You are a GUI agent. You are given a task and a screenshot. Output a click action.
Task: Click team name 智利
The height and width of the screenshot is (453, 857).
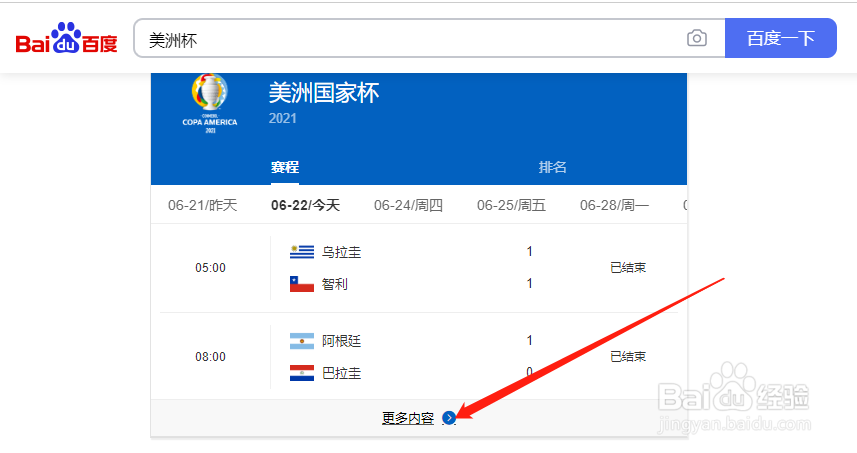[334, 284]
